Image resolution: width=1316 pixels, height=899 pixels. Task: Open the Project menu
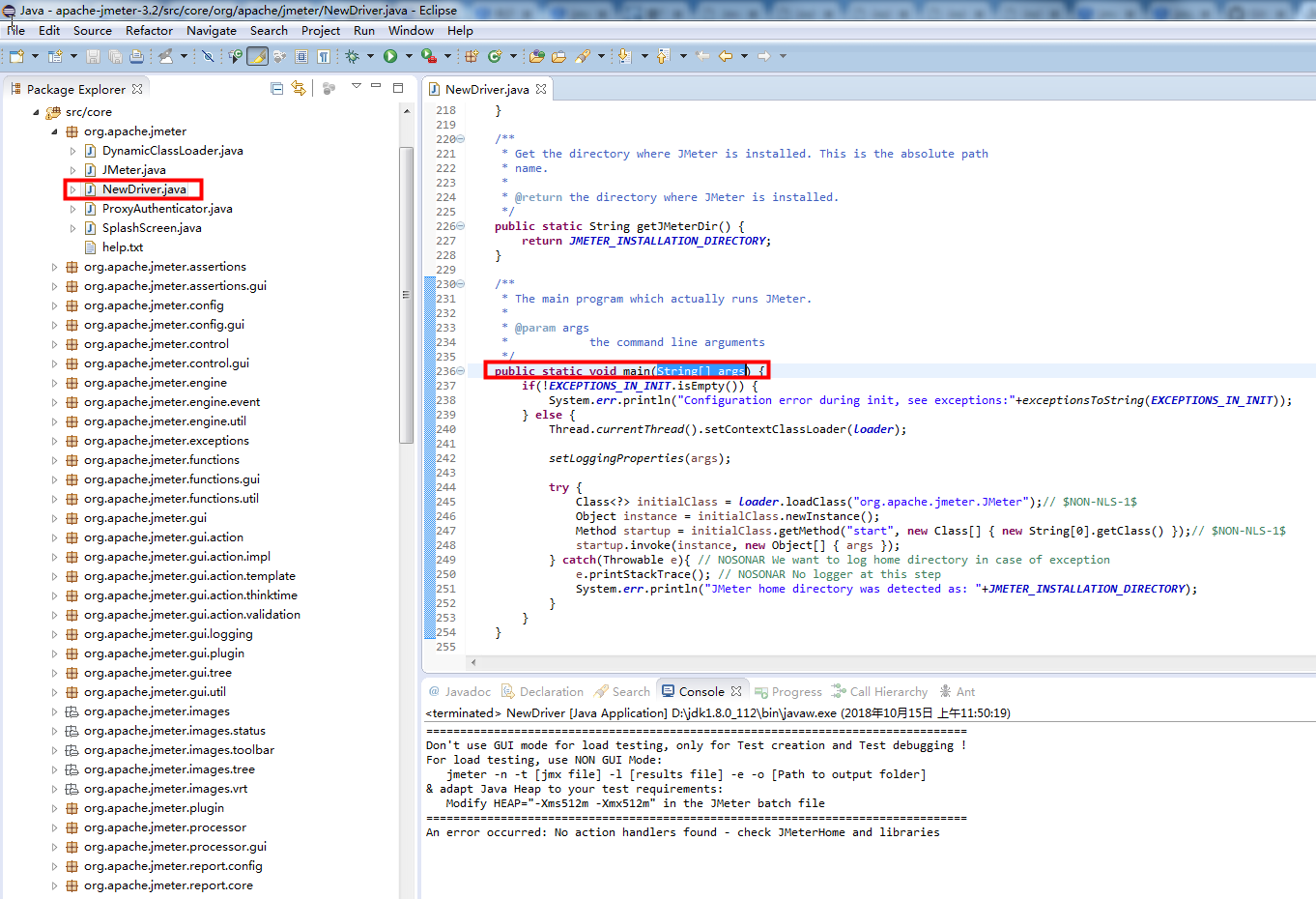321,30
